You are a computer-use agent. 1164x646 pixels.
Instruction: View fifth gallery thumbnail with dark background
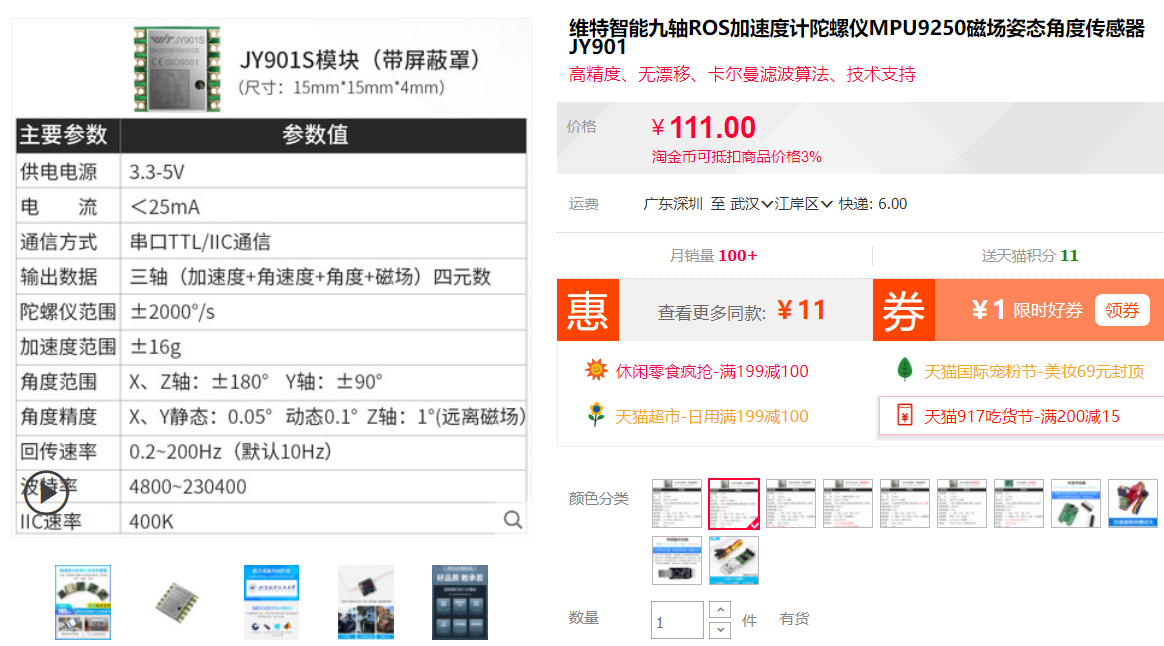point(460,602)
